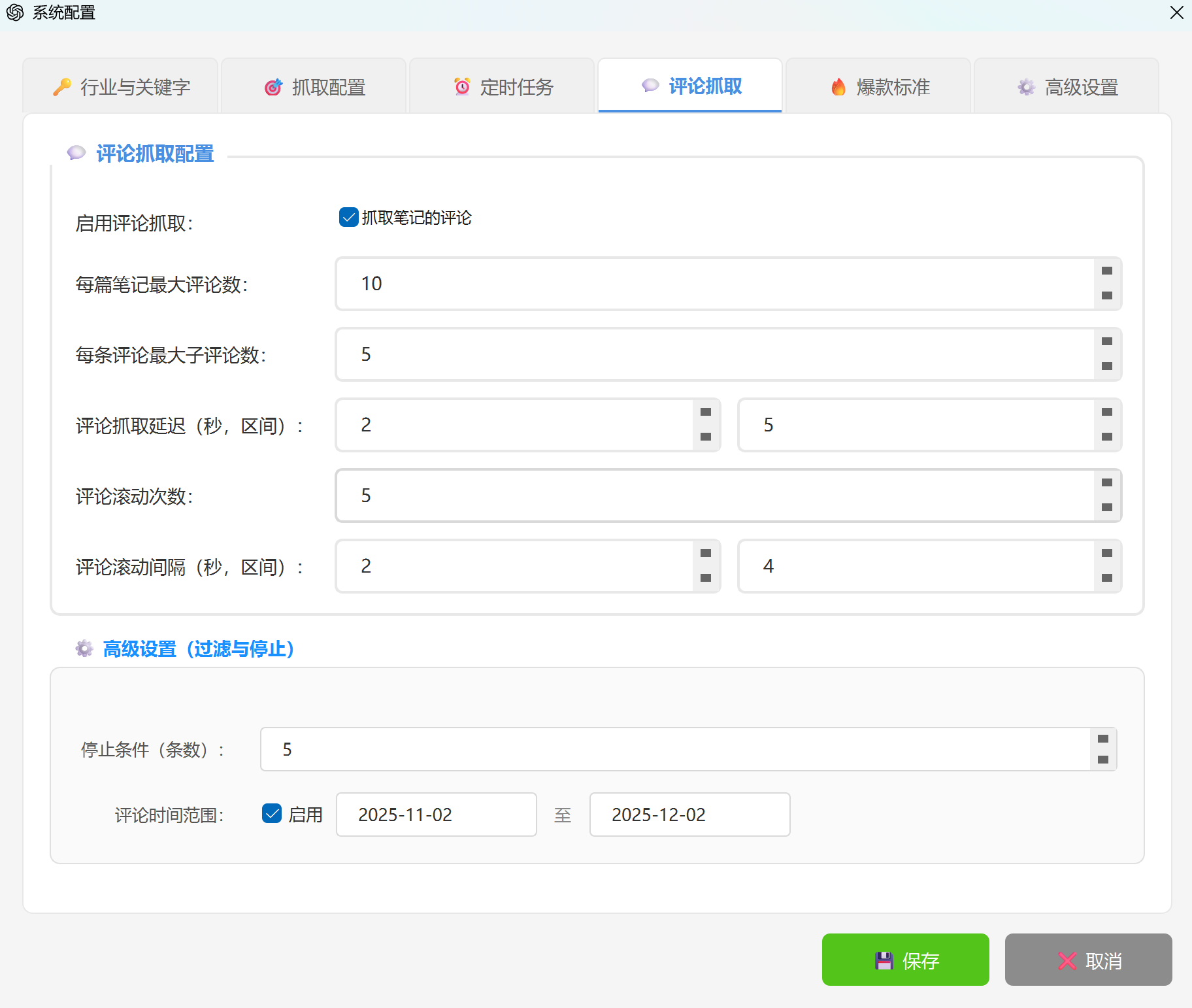This screenshot has width=1192, height=1008.
Task: Increment the 停止条件 value with its up arrow
Action: 1103,737
